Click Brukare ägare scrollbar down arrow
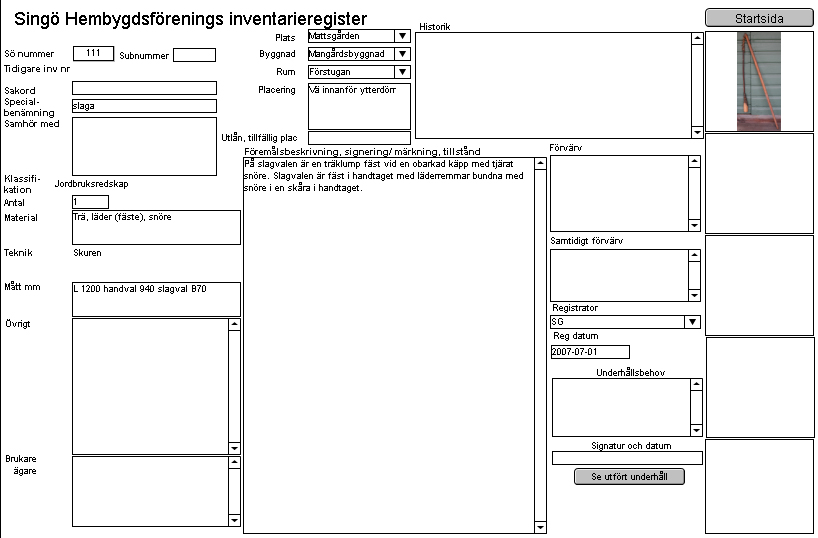 [234, 520]
